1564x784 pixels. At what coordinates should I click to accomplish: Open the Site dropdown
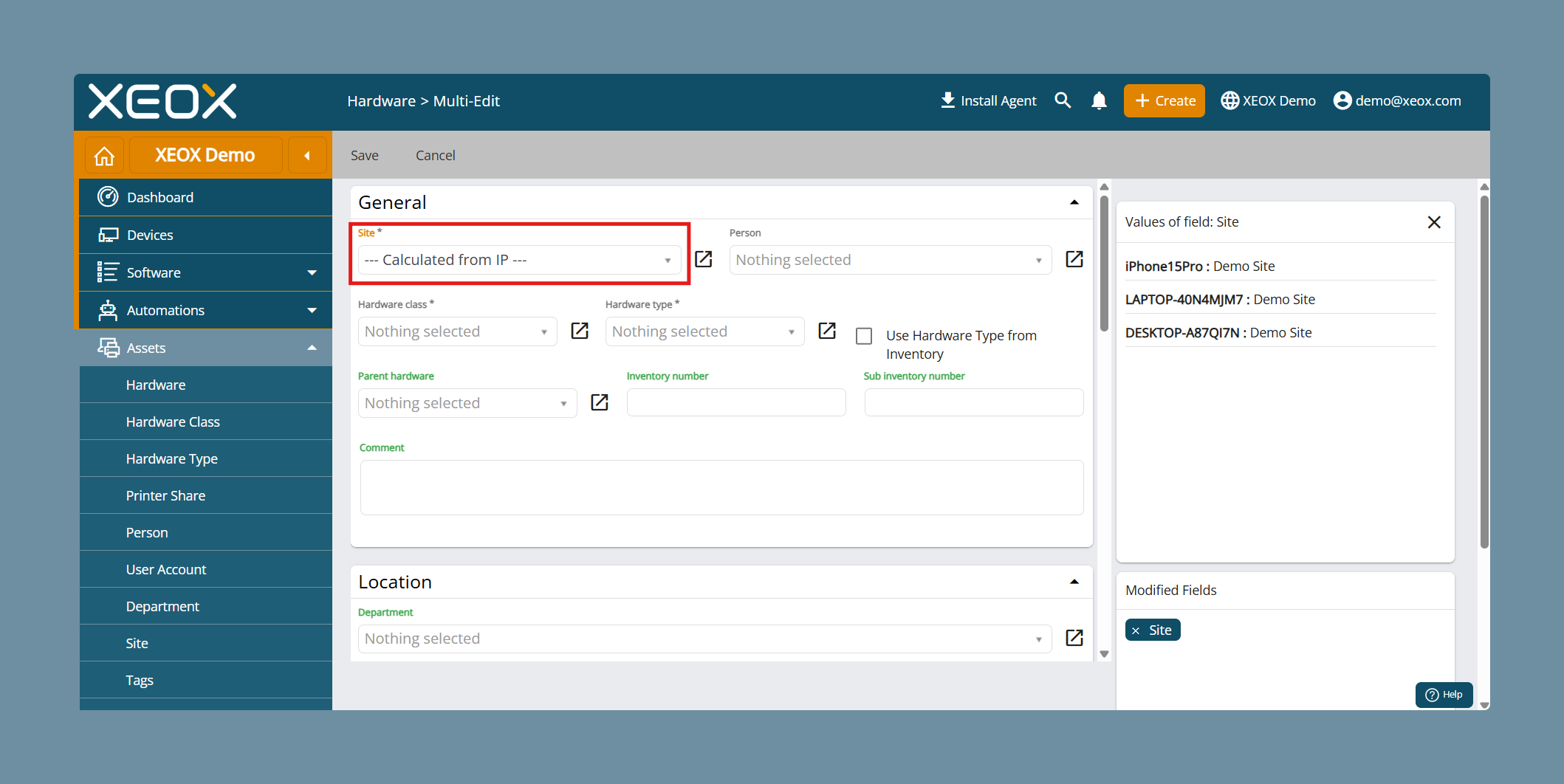click(519, 260)
